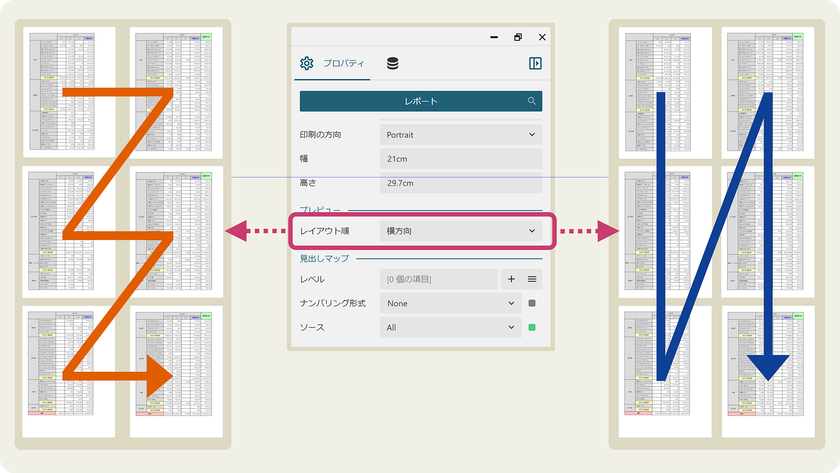The width and height of the screenshot is (840, 473).
Task: Toggle the green square beside ソース
Action: [532, 327]
